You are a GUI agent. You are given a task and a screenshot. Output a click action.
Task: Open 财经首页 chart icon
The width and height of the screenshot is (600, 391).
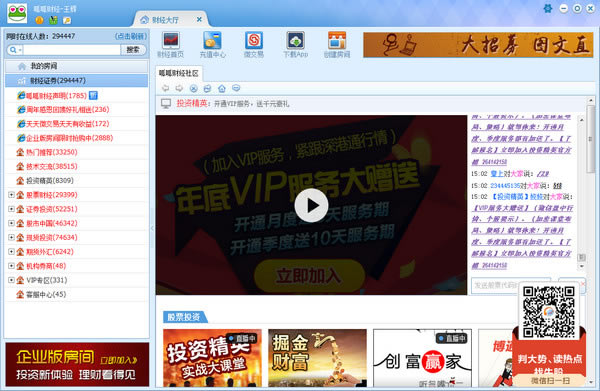point(171,41)
